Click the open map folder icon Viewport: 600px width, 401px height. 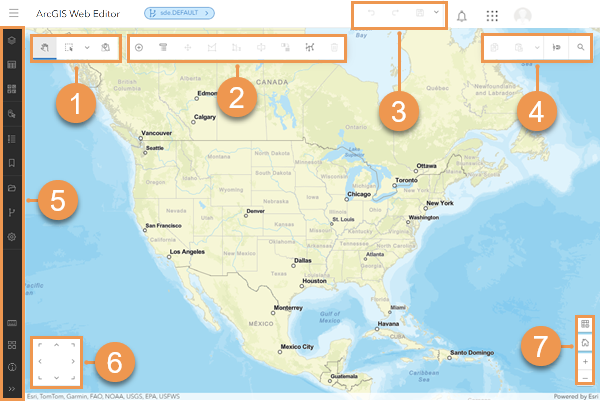12,188
